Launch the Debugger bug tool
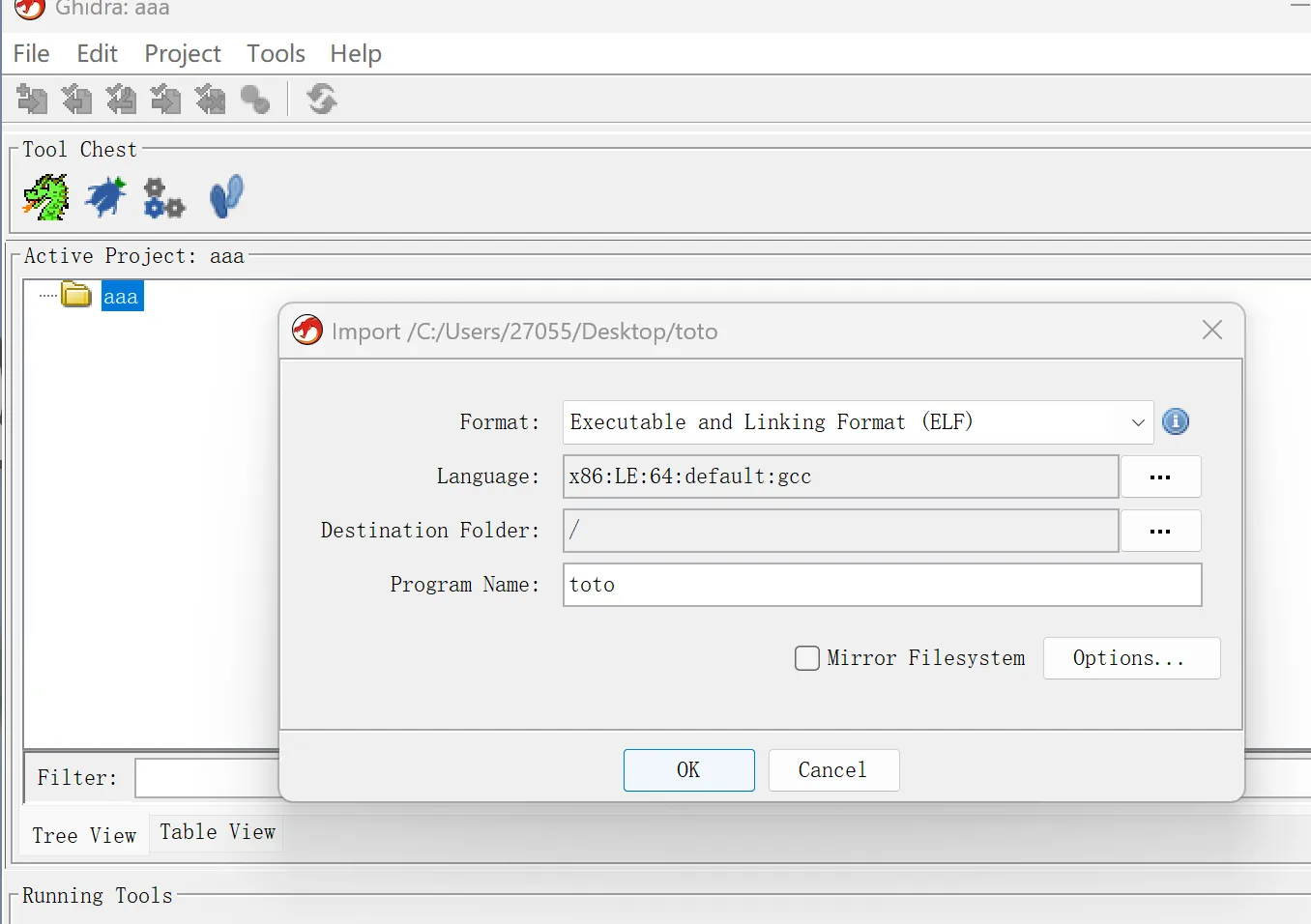This screenshot has height=924, width=1311. coord(105,197)
